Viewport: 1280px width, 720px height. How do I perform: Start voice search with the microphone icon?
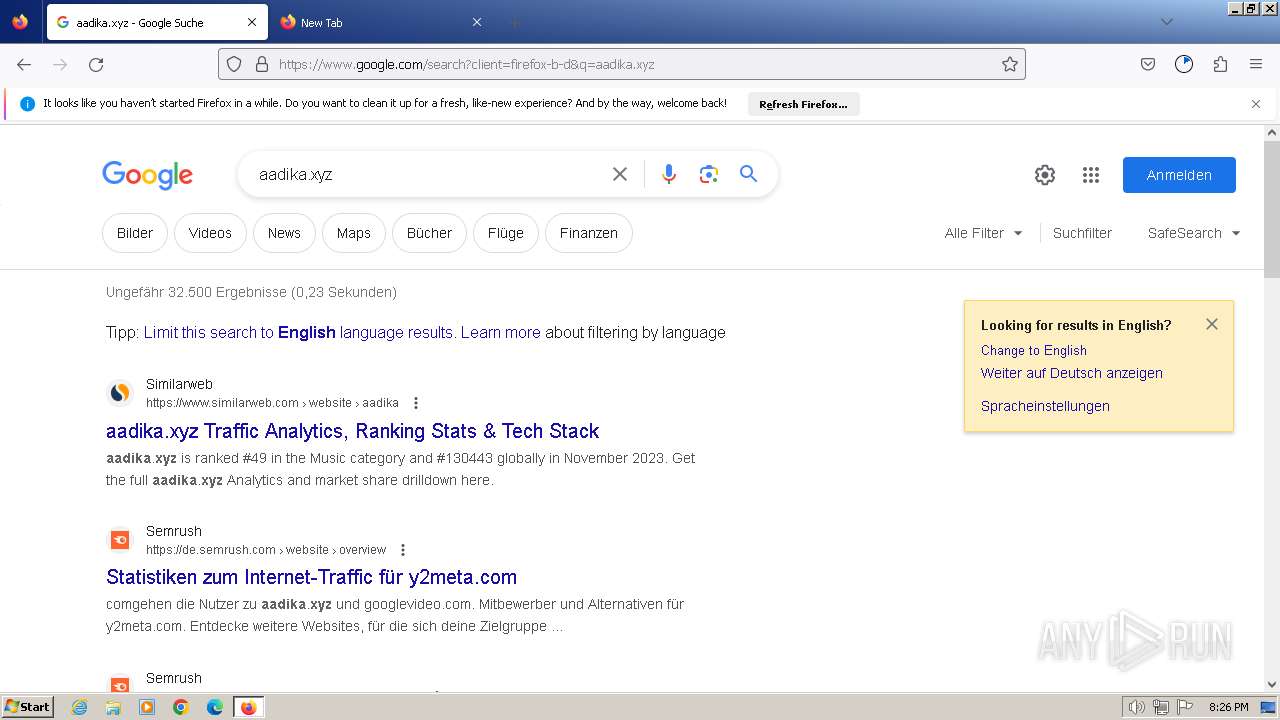coord(669,174)
